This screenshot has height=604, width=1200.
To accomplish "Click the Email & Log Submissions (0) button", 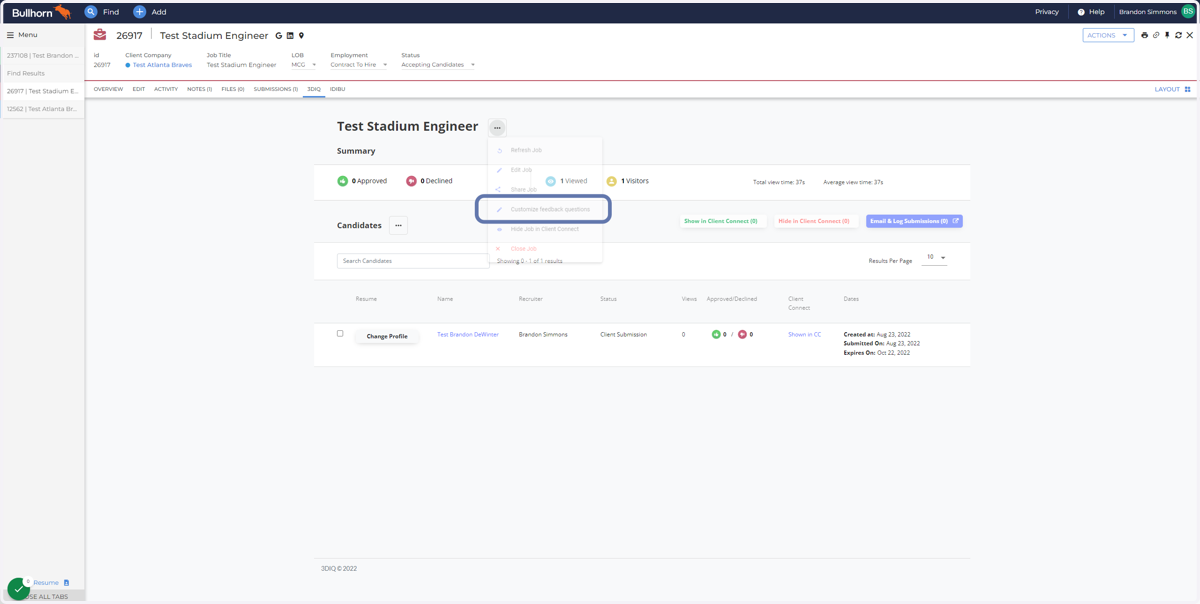I will [914, 221].
